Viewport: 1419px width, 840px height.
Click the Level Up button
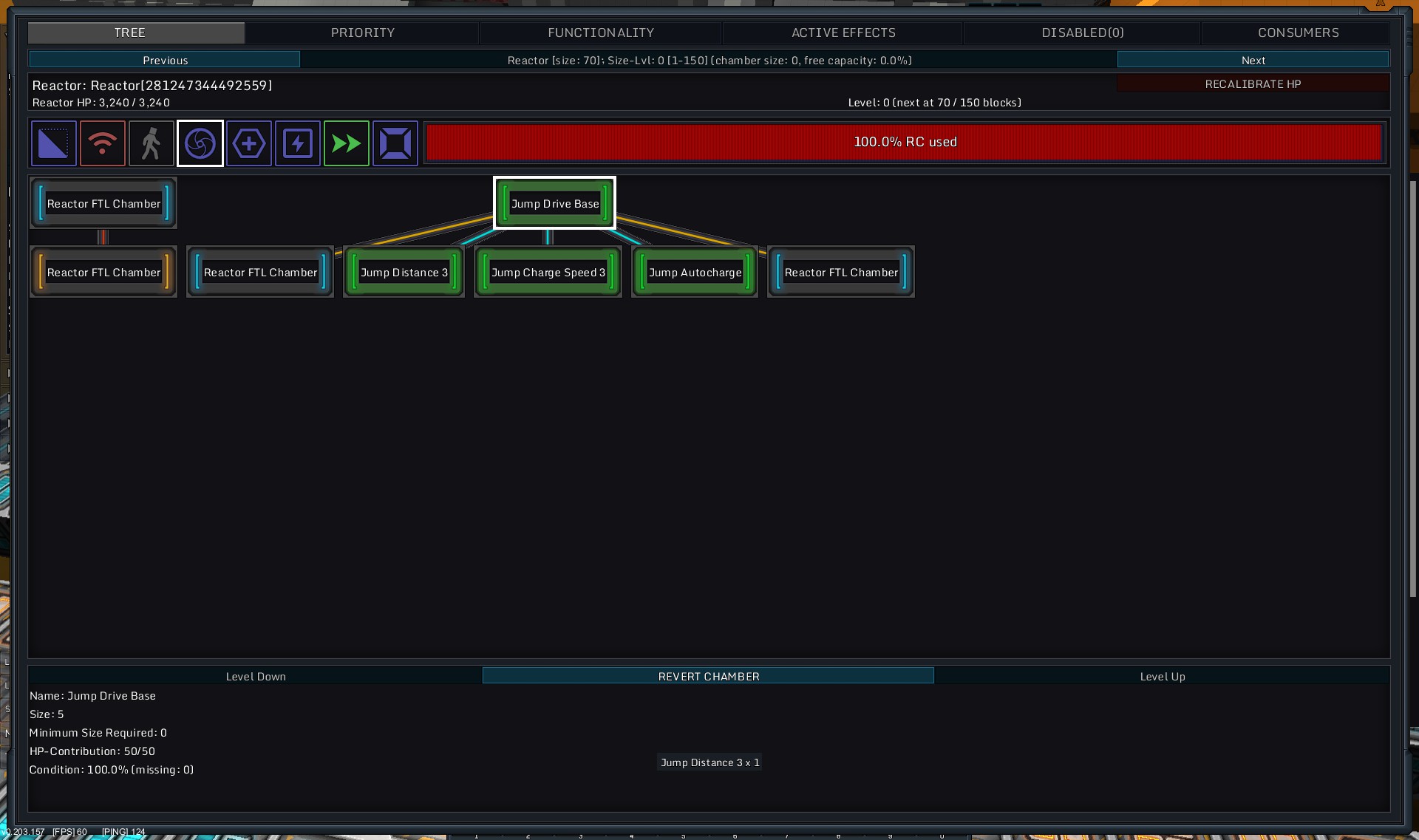(x=1162, y=676)
